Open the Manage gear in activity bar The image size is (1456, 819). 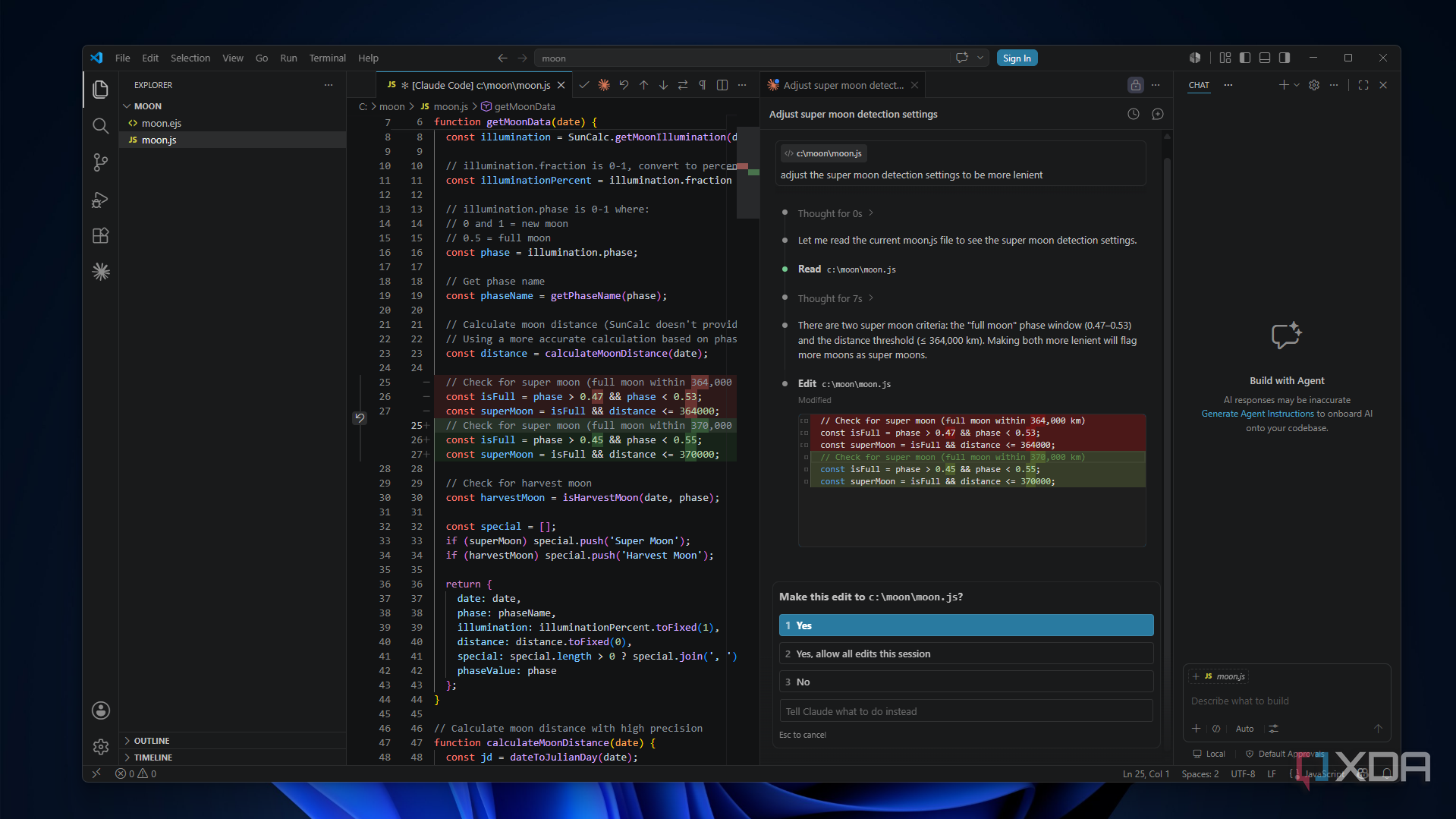[x=100, y=747]
